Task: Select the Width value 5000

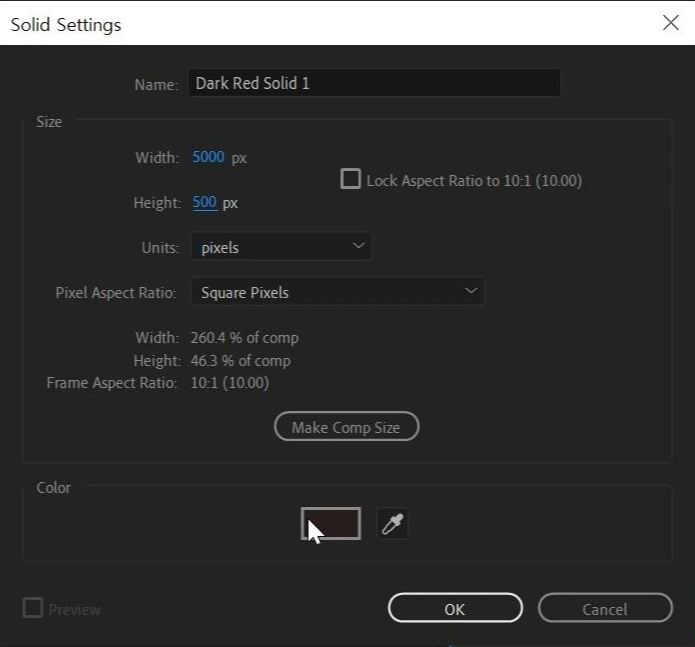Action: pos(208,157)
